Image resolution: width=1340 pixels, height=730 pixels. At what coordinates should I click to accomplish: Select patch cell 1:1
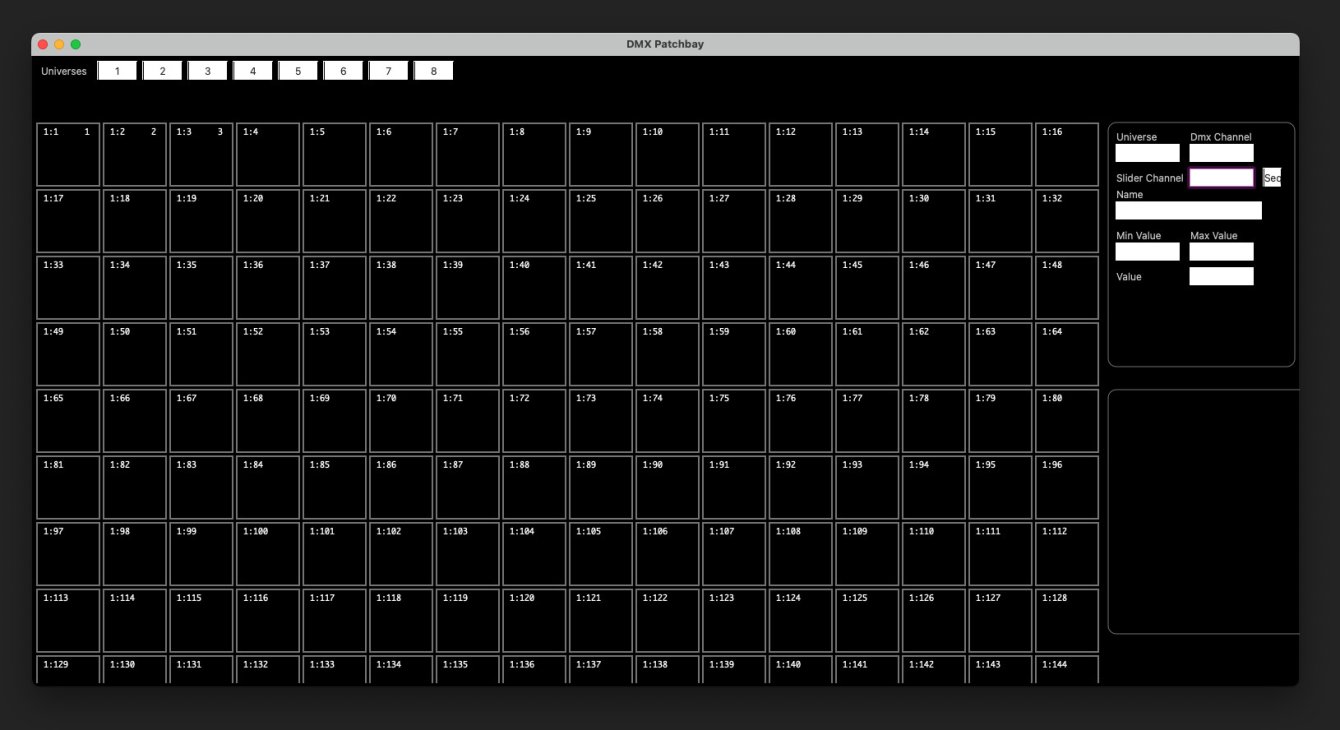click(68, 154)
